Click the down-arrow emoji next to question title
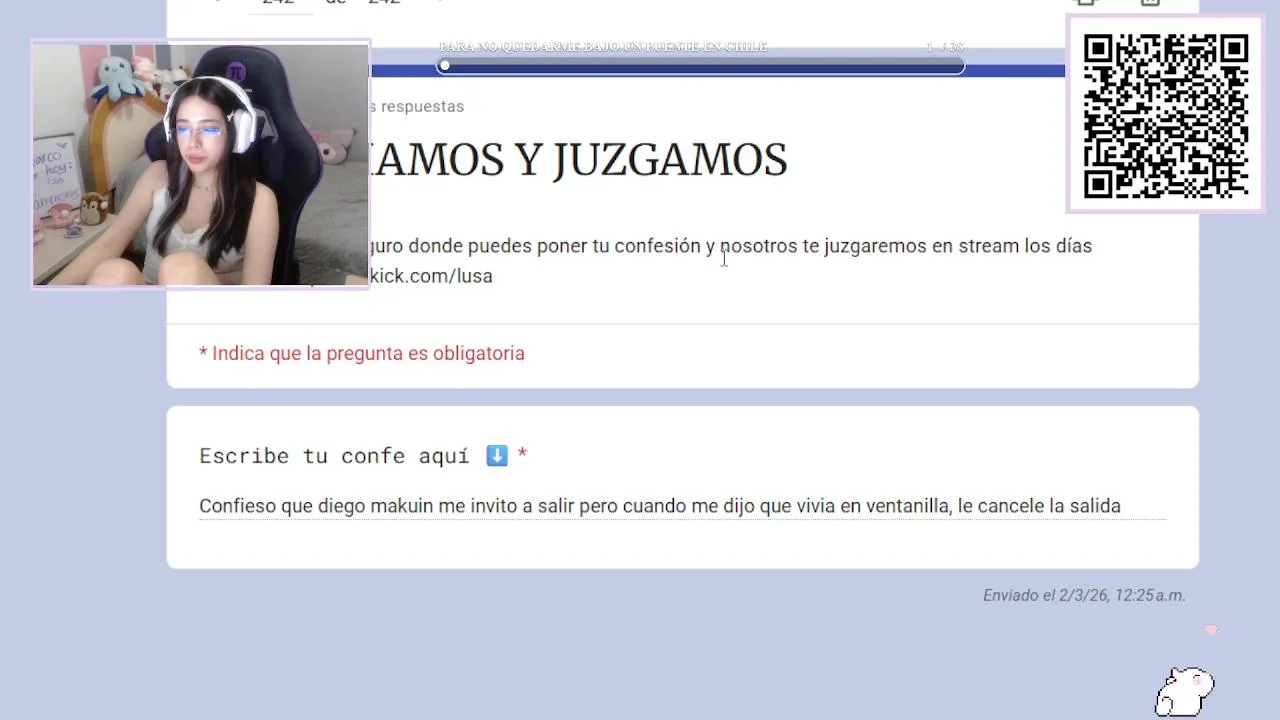1280x720 pixels. (497, 456)
